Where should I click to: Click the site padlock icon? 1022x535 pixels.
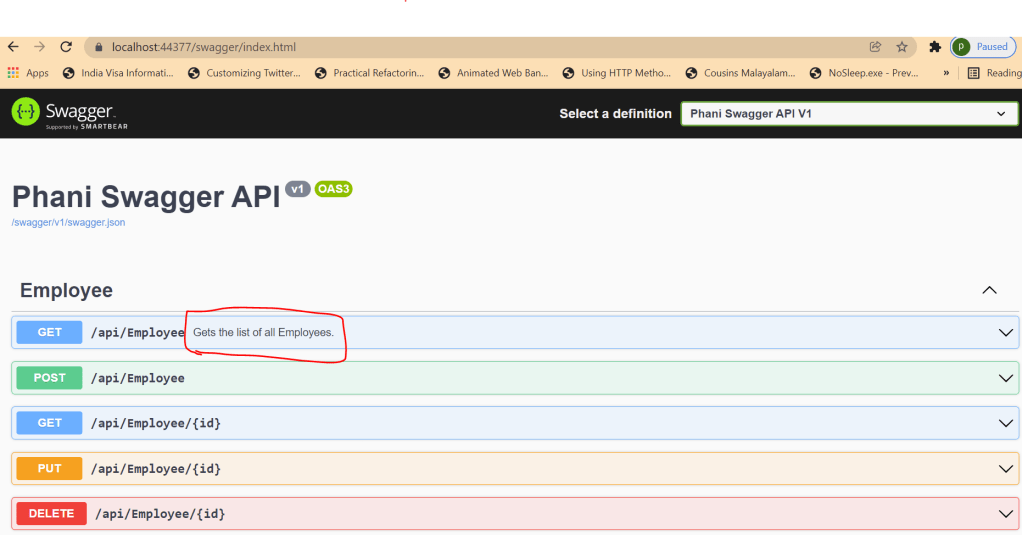[x=98, y=47]
